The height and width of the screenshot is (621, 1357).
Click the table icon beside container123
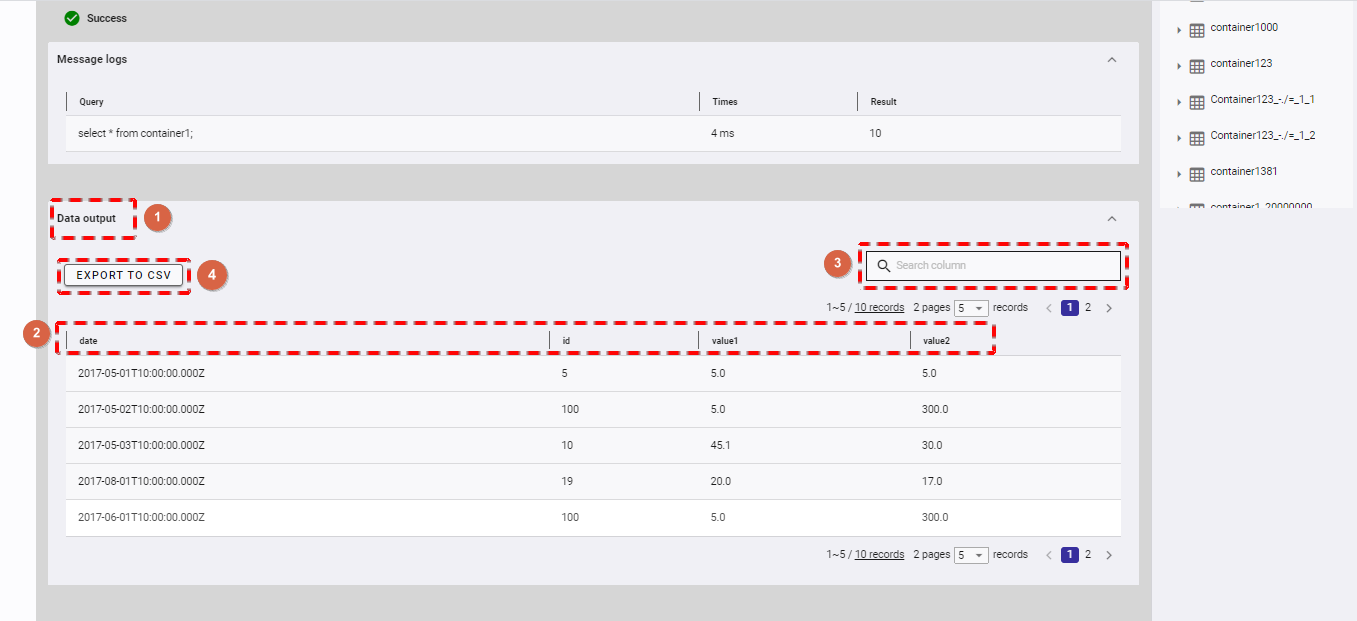click(1196, 67)
